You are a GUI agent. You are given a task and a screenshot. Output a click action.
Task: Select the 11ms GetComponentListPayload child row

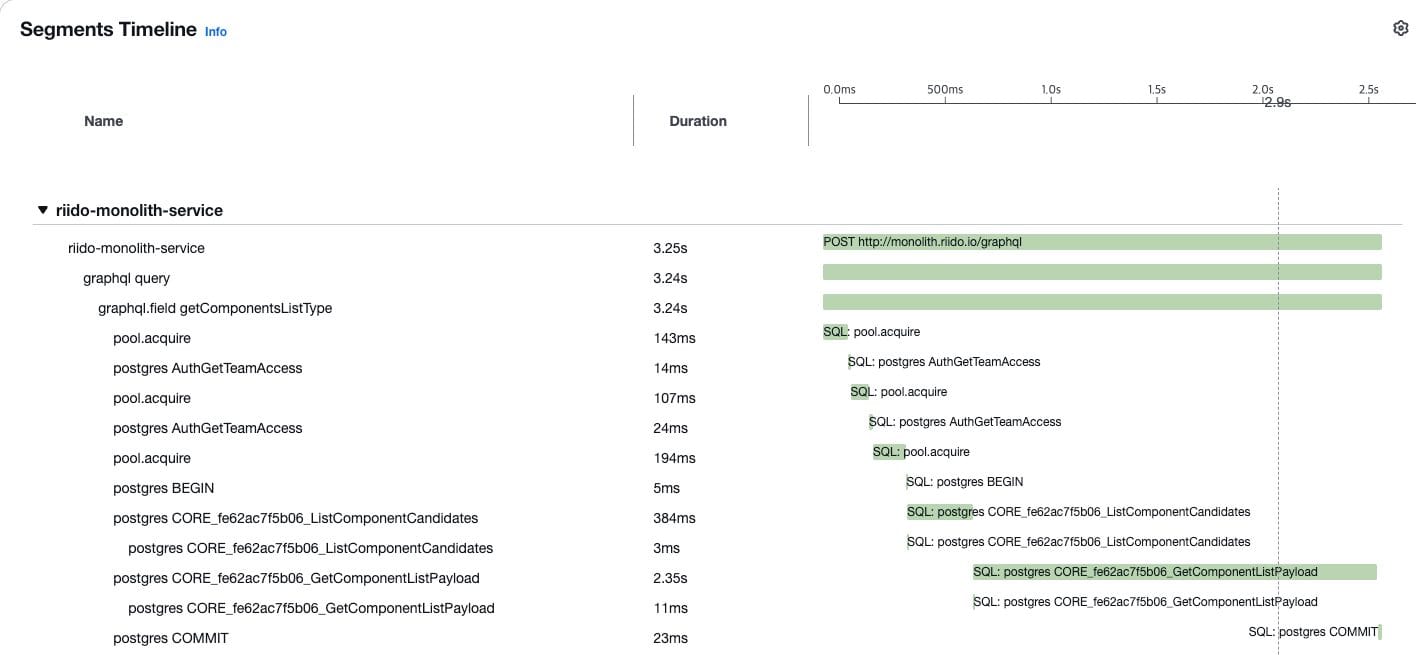717,608
